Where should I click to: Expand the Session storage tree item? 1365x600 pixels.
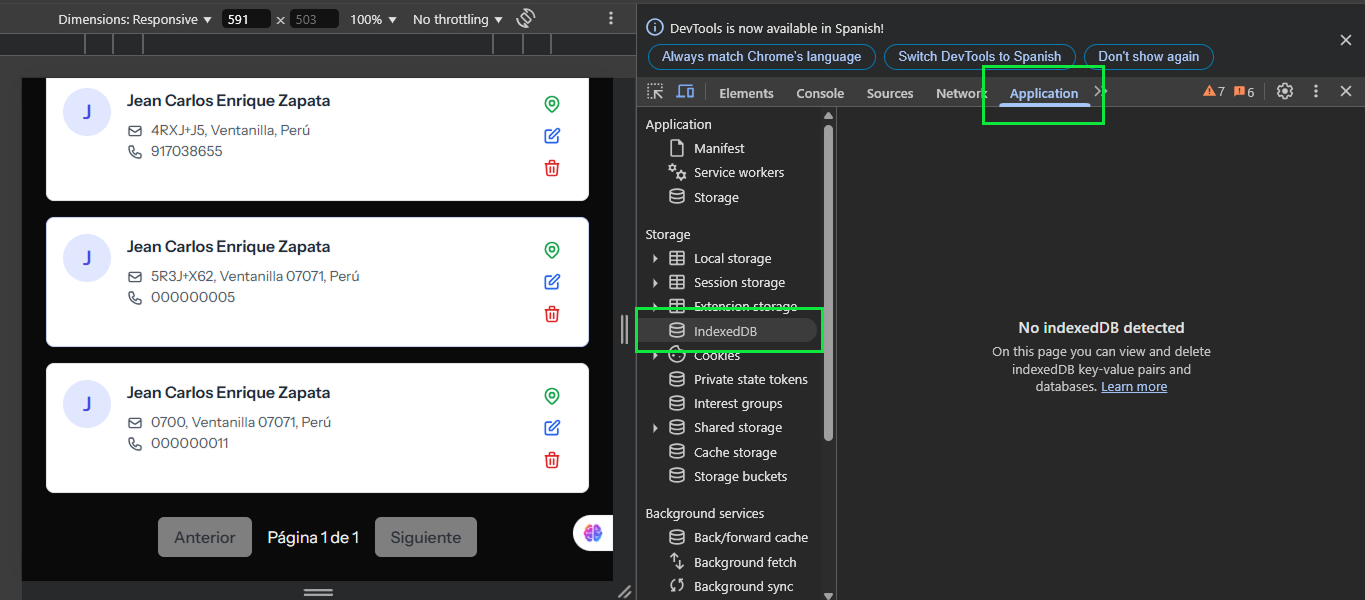point(655,283)
